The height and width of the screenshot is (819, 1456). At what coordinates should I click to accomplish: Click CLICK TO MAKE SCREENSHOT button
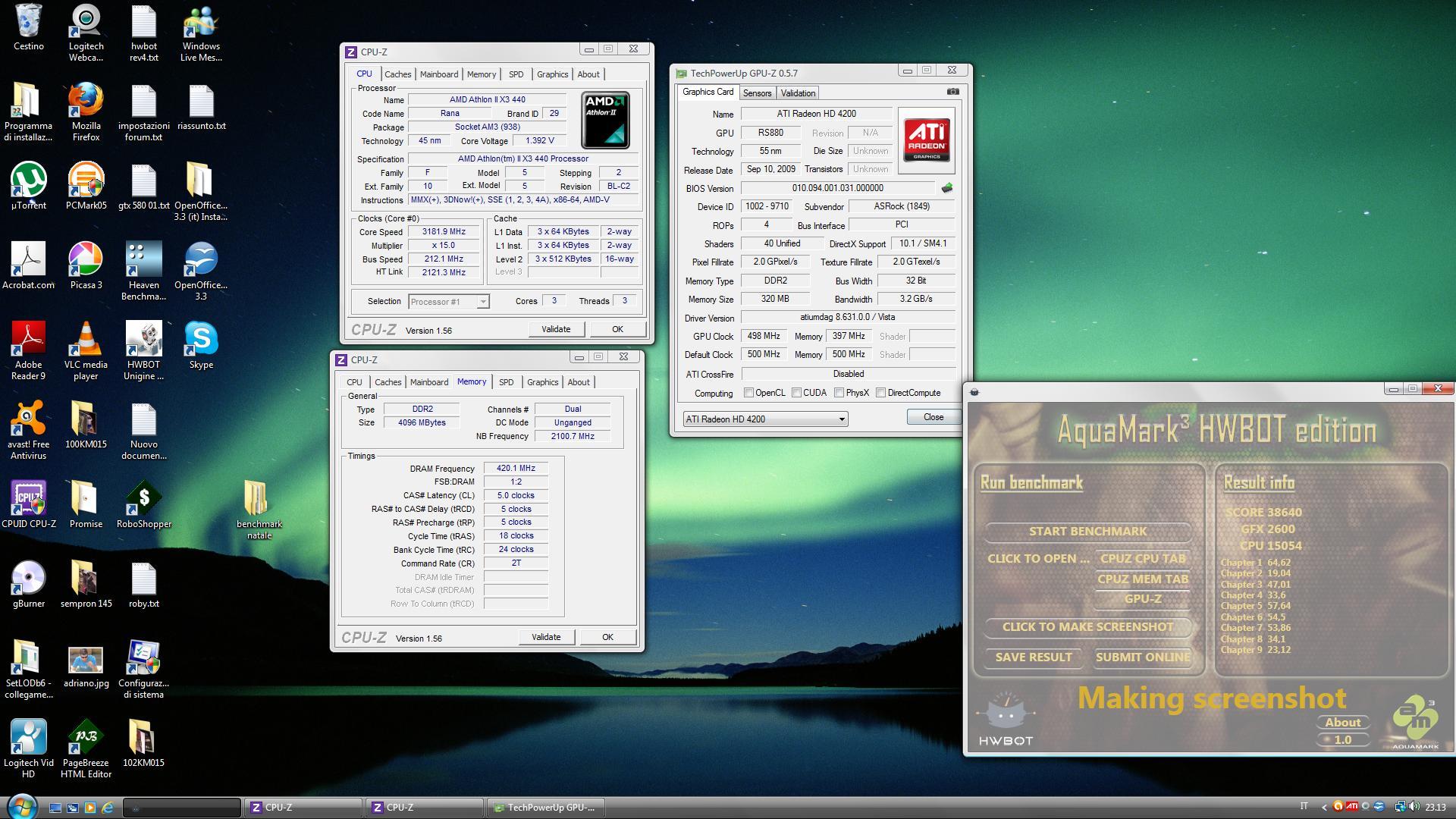(1087, 627)
